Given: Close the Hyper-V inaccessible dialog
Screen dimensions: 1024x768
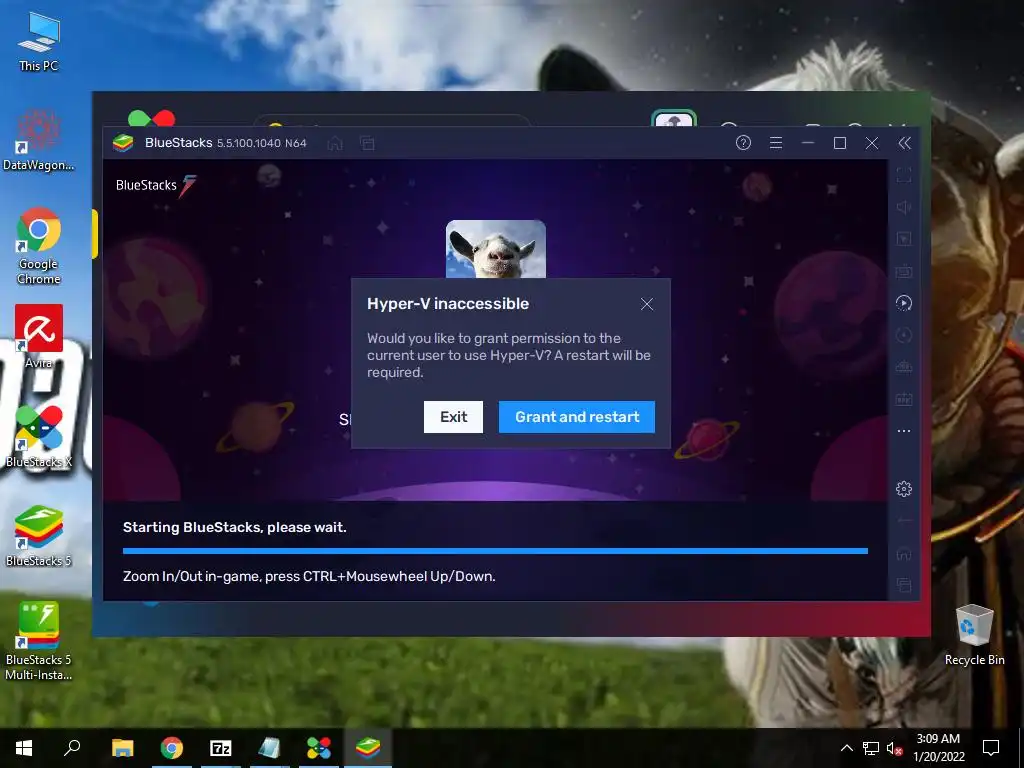Looking at the screenshot, I should [647, 304].
